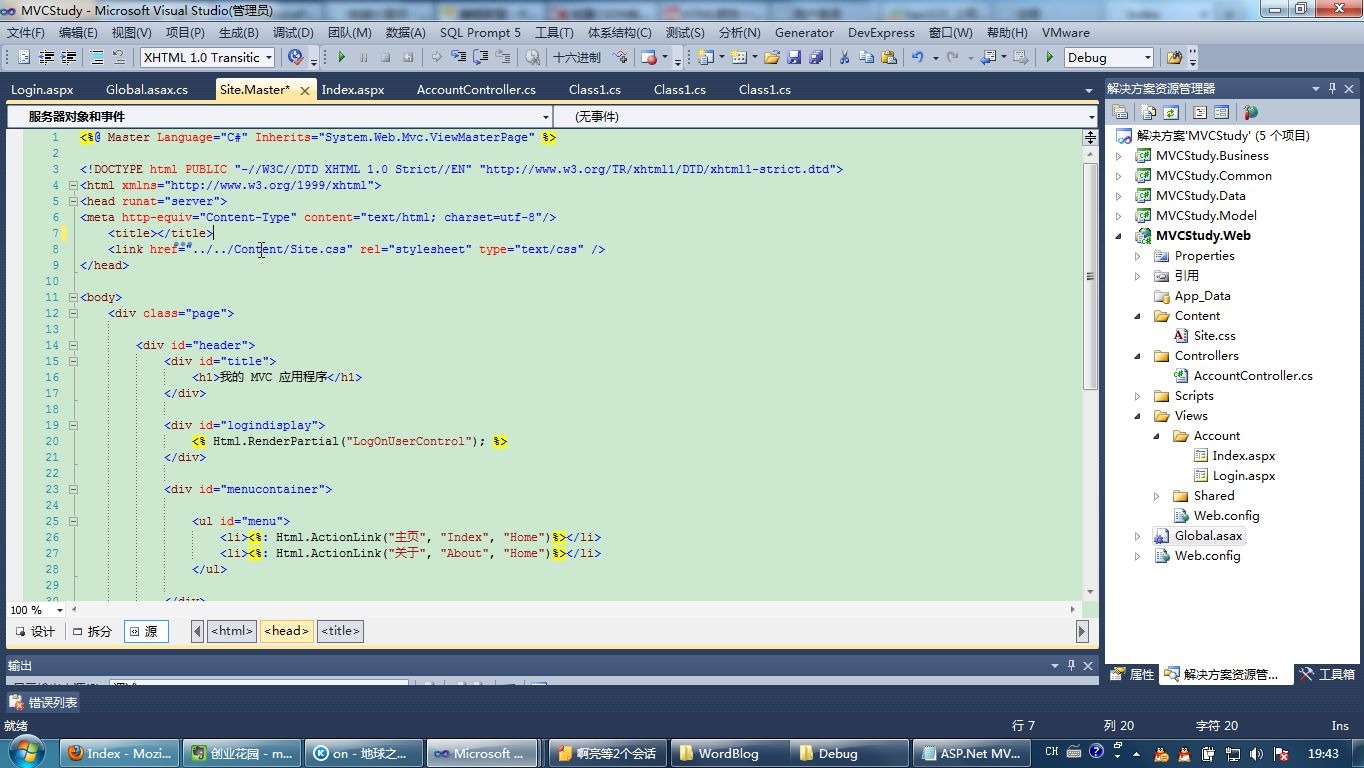Image resolution: width=1364 pixels, height=768 pixels.
Task: Open the SQL Prompt 5 menu
Action: 480,32
